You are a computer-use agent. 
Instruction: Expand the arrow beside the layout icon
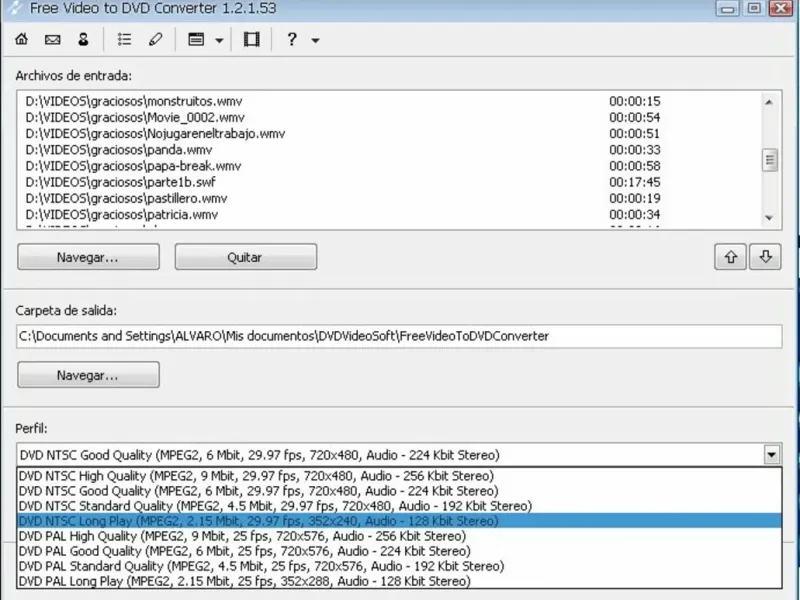[219, 40]
